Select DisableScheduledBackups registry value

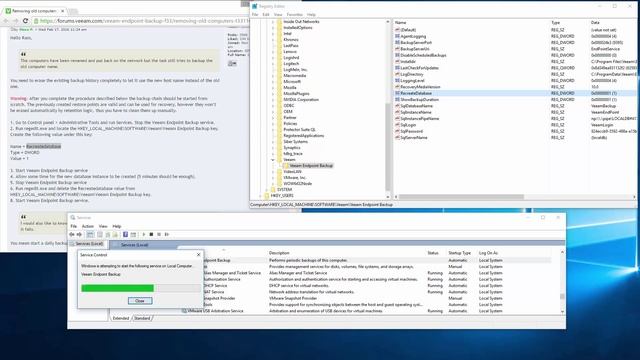[423, 55]
